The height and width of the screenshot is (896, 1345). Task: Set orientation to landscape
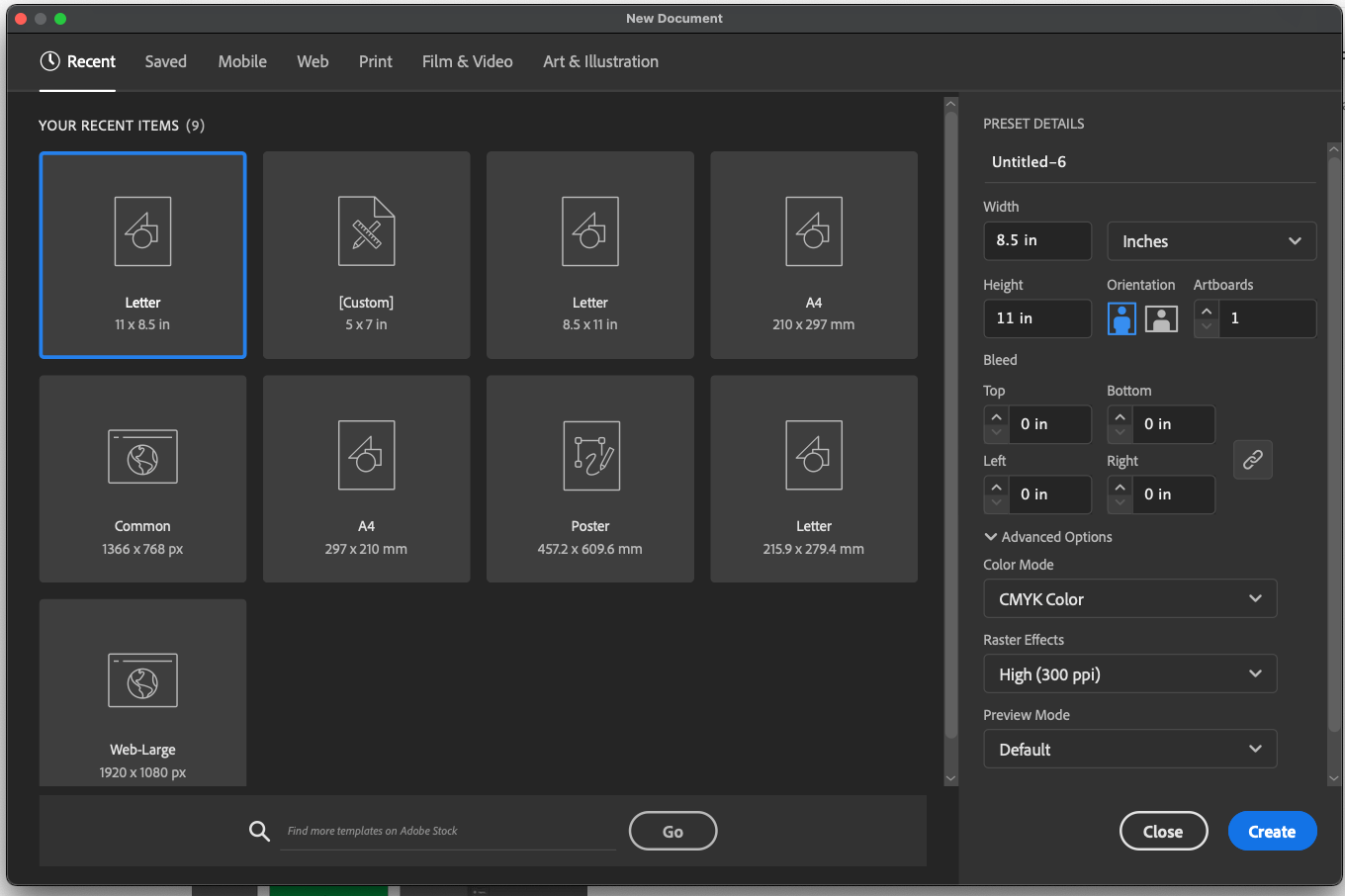pos(1161,318)
